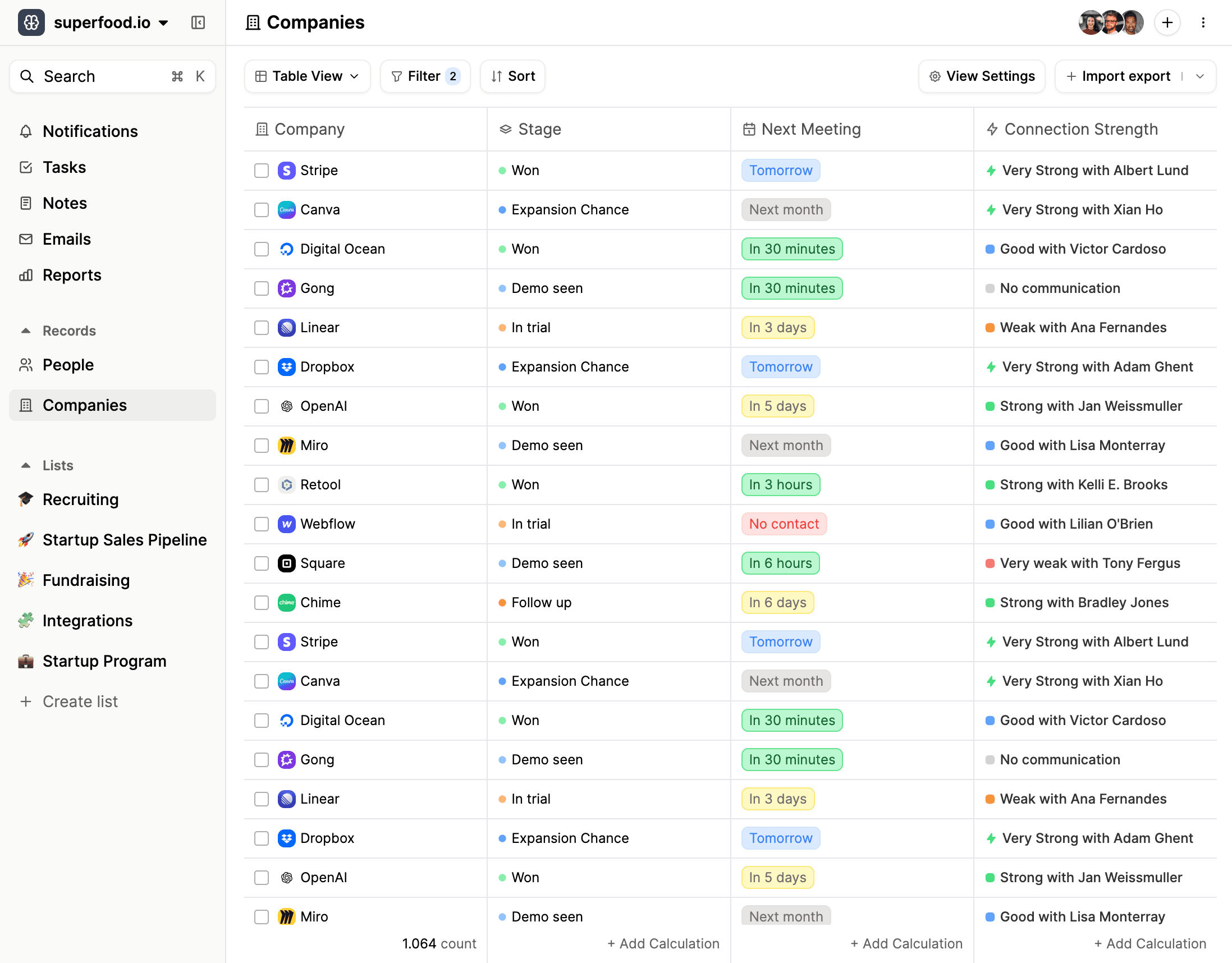Open View Settings
Screen dimensions: 1232x963
[982, 76]
